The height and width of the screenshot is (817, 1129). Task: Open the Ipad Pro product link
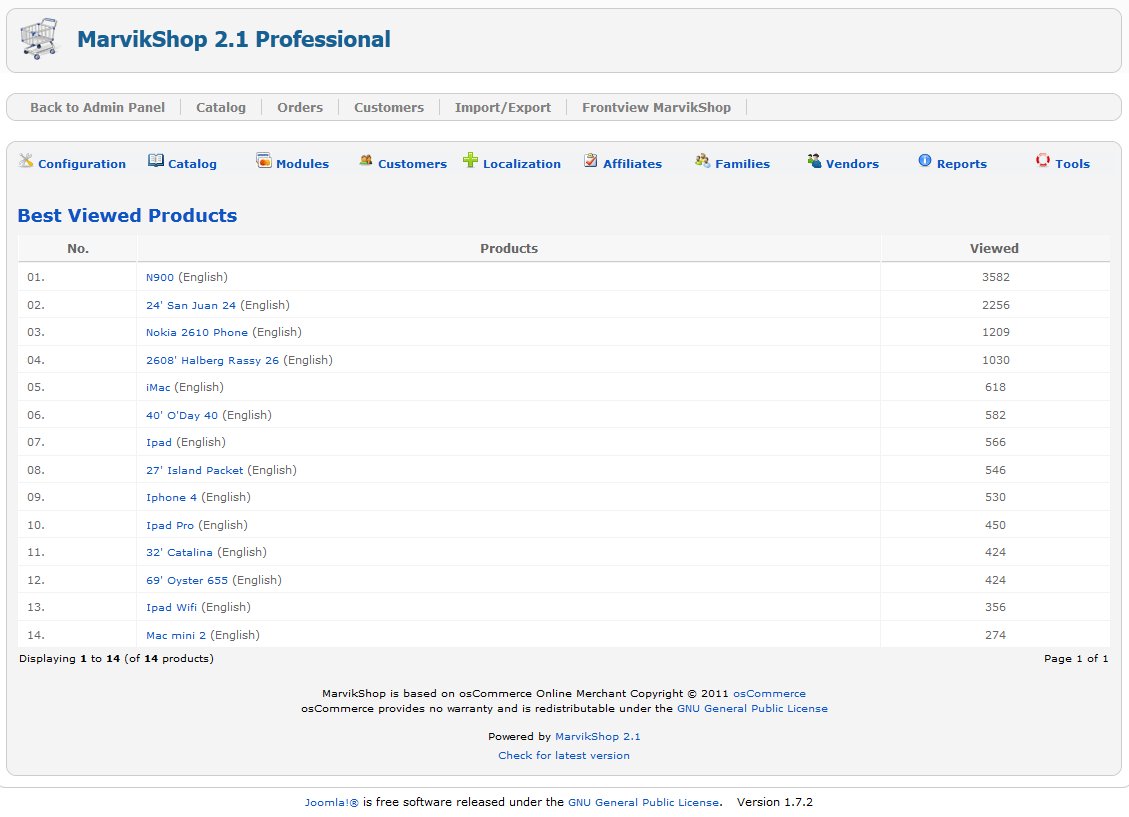tap(170, 525)
